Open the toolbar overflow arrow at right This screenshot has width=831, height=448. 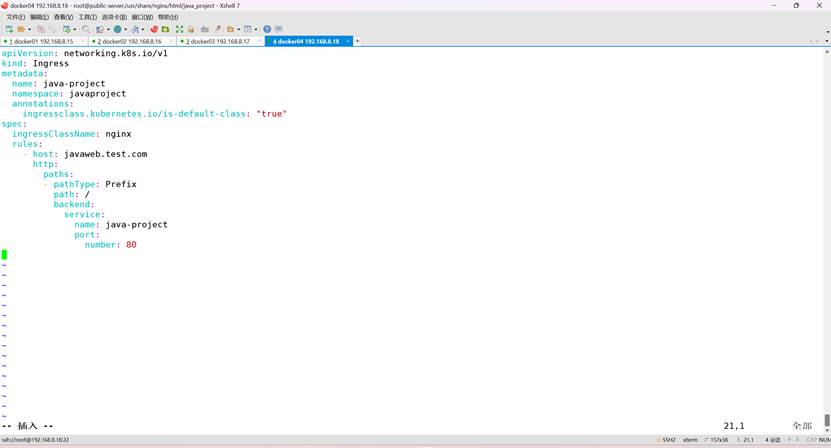pos(827,32)
